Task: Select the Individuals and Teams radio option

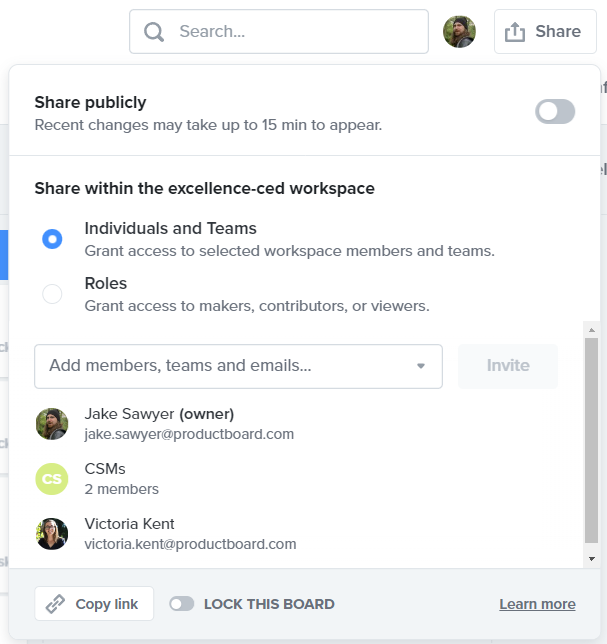Action: pos(52,239)
